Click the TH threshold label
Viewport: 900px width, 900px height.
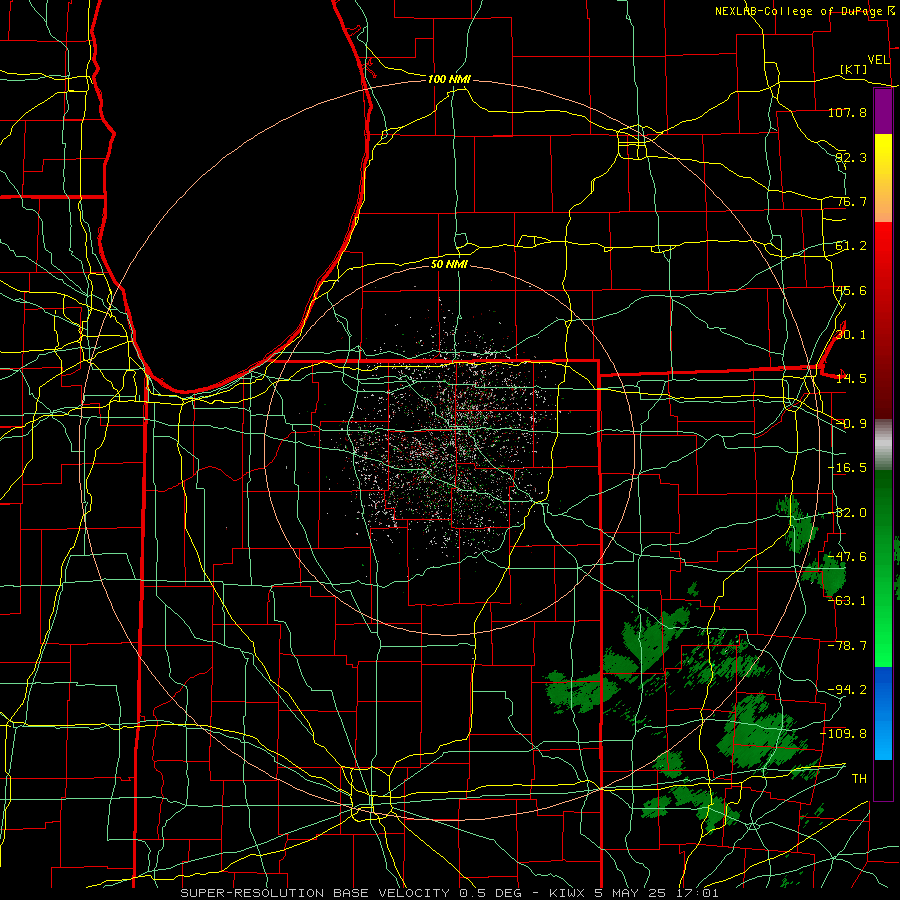click(x=859, y=779)
